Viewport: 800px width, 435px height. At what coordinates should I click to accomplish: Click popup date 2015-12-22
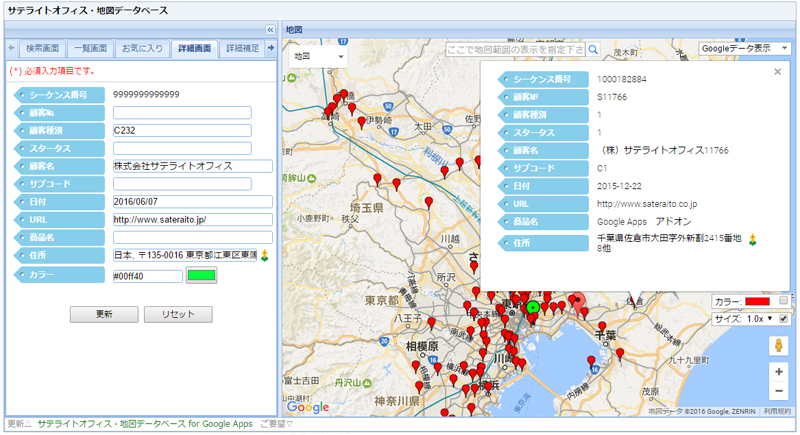619,186
